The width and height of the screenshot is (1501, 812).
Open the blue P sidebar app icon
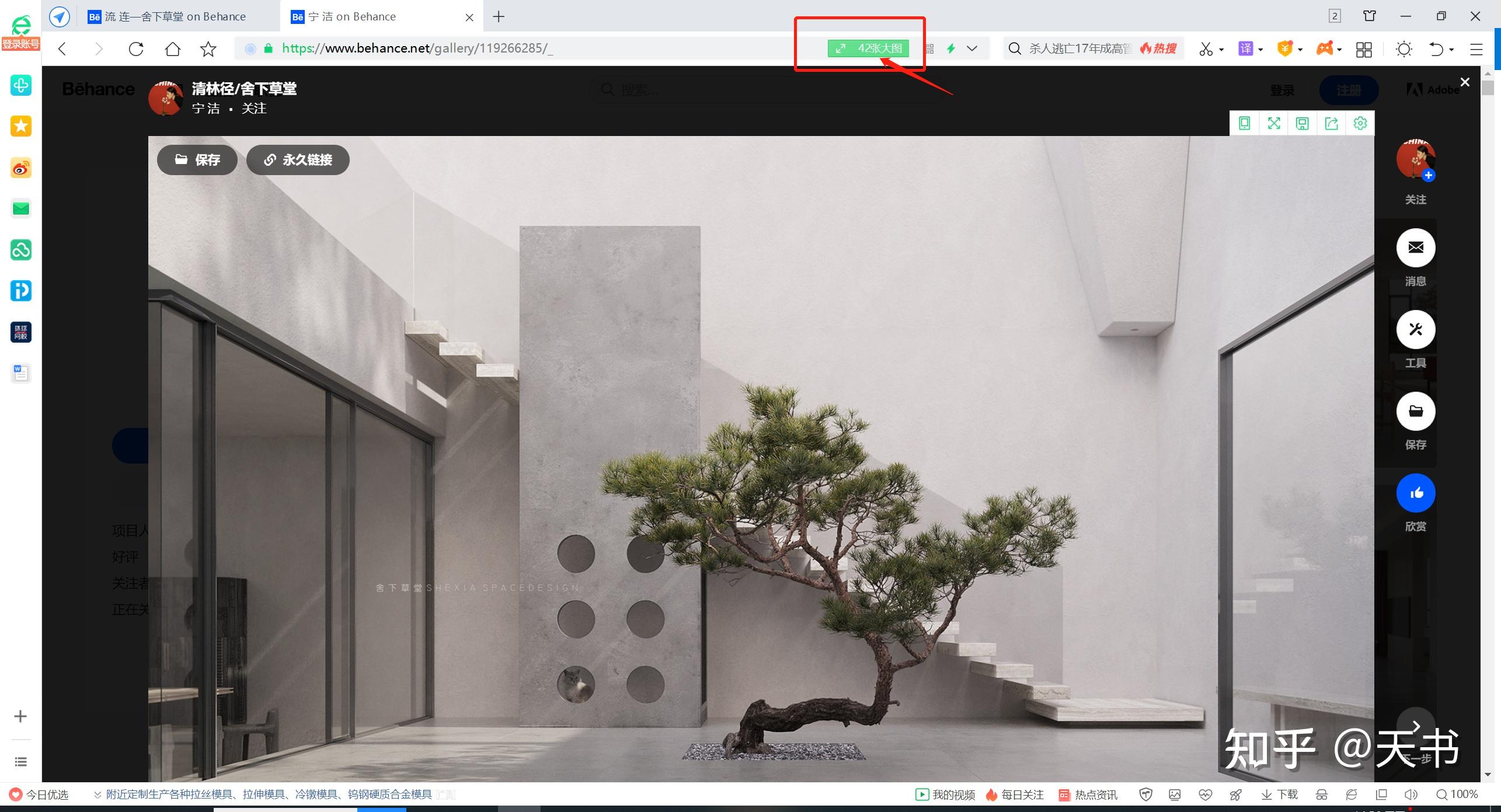[x=21, y=291]
